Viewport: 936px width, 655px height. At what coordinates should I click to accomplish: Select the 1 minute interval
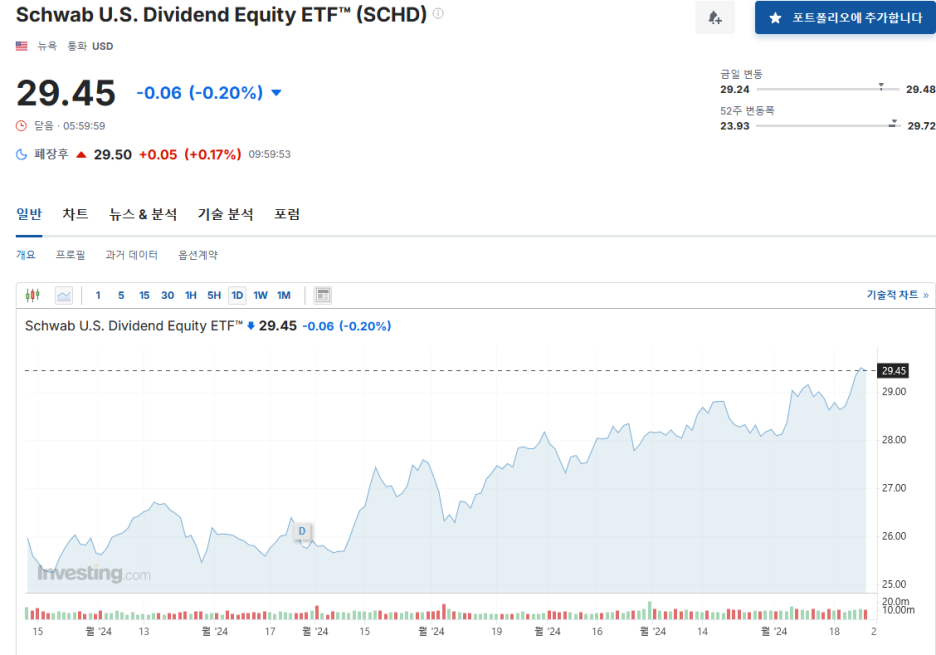[x=98, y=295]
